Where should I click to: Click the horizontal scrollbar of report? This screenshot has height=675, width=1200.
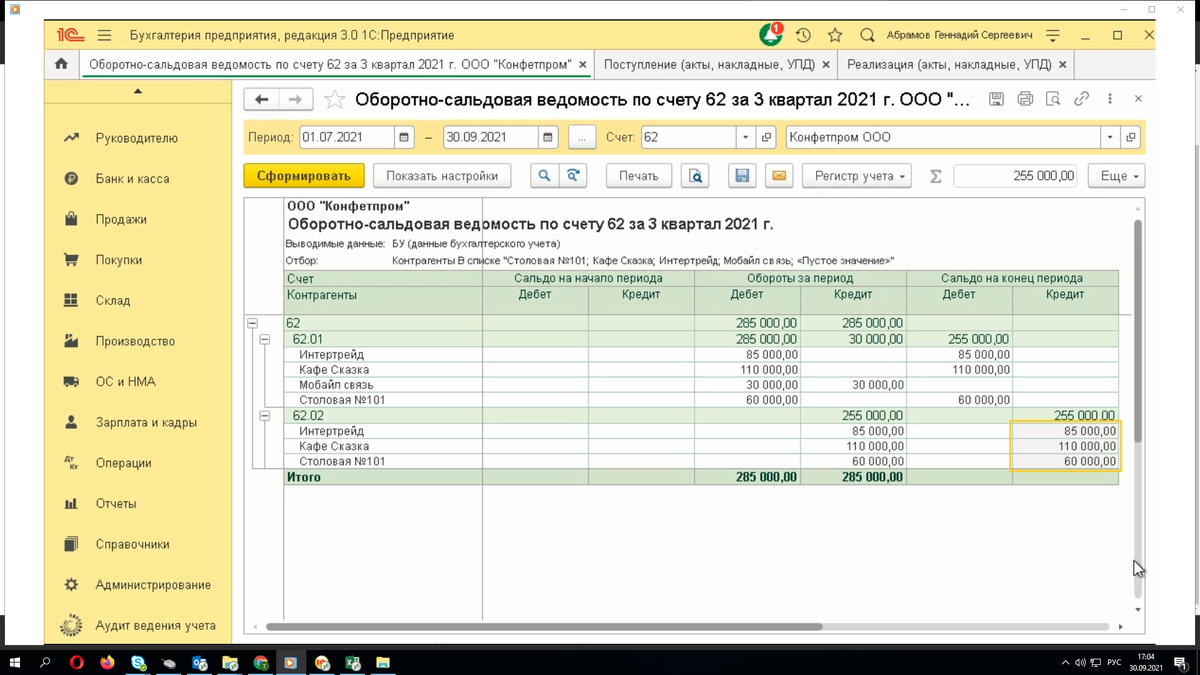pyautogui.click(x=545, y=627)
